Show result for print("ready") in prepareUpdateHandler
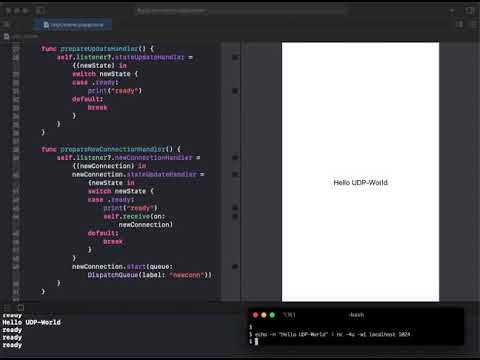The image size is (480, 360). [235, 91]
